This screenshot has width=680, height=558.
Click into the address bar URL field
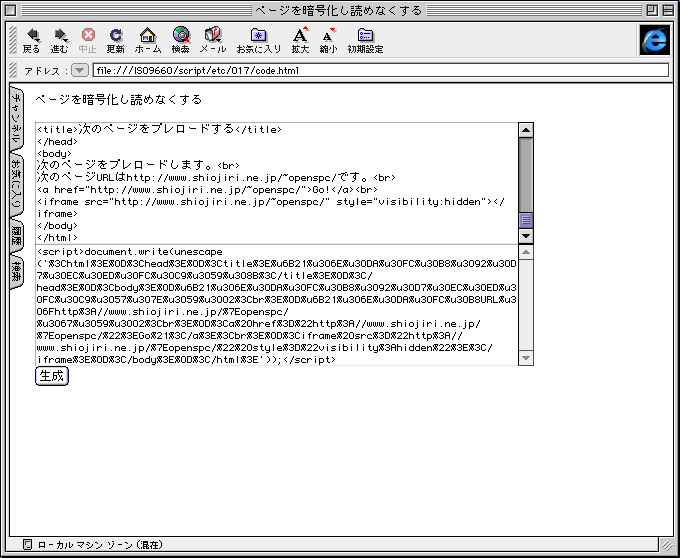tap(380, 70)
